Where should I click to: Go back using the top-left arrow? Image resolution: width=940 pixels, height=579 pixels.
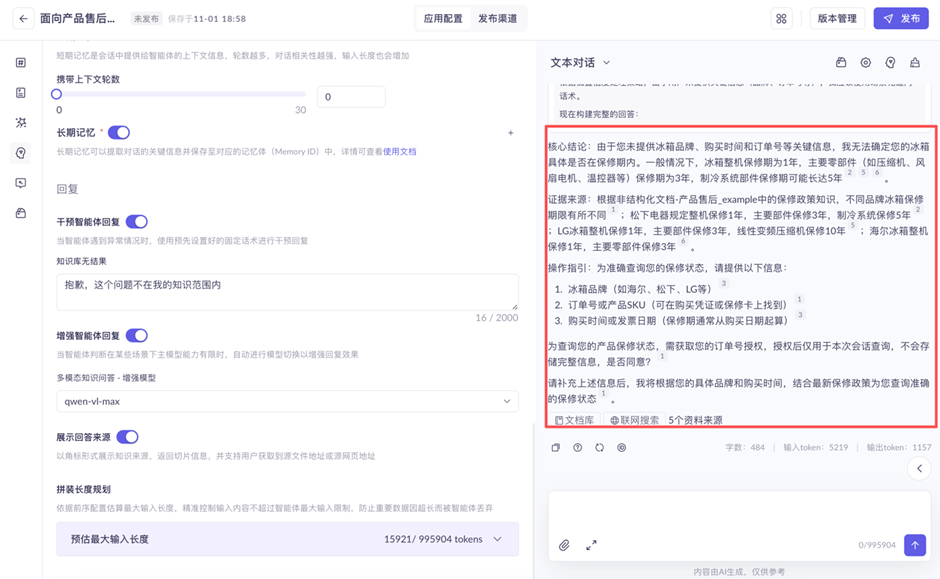click(23, 19)
